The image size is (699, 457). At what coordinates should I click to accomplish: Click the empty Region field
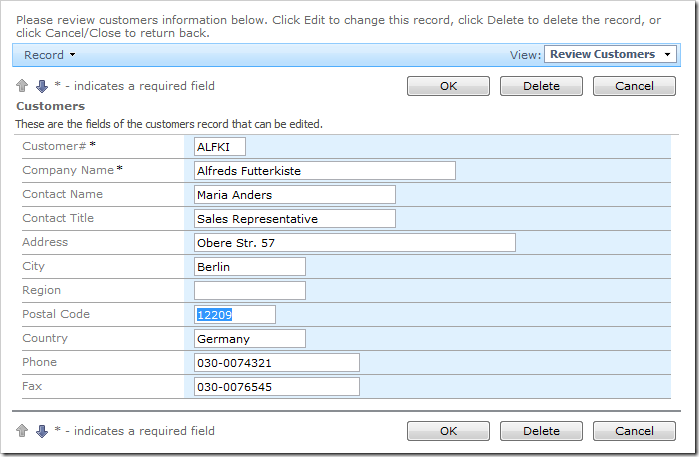tap(249, 291)
